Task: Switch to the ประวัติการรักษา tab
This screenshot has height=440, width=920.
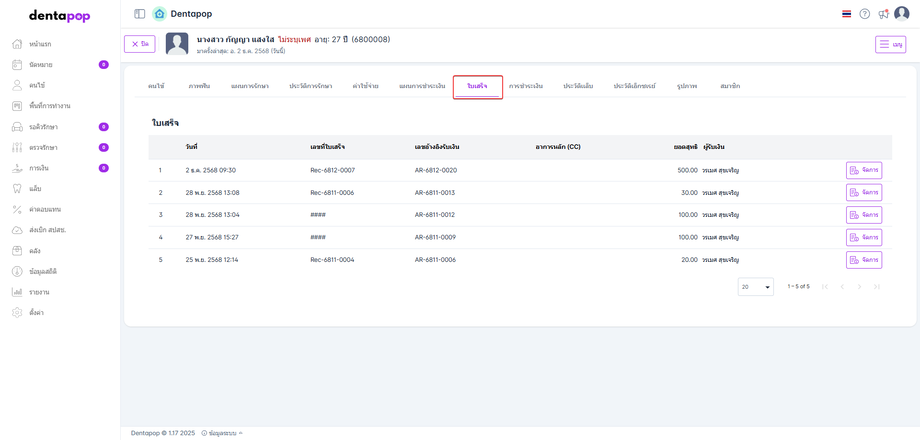Action: 310,86
